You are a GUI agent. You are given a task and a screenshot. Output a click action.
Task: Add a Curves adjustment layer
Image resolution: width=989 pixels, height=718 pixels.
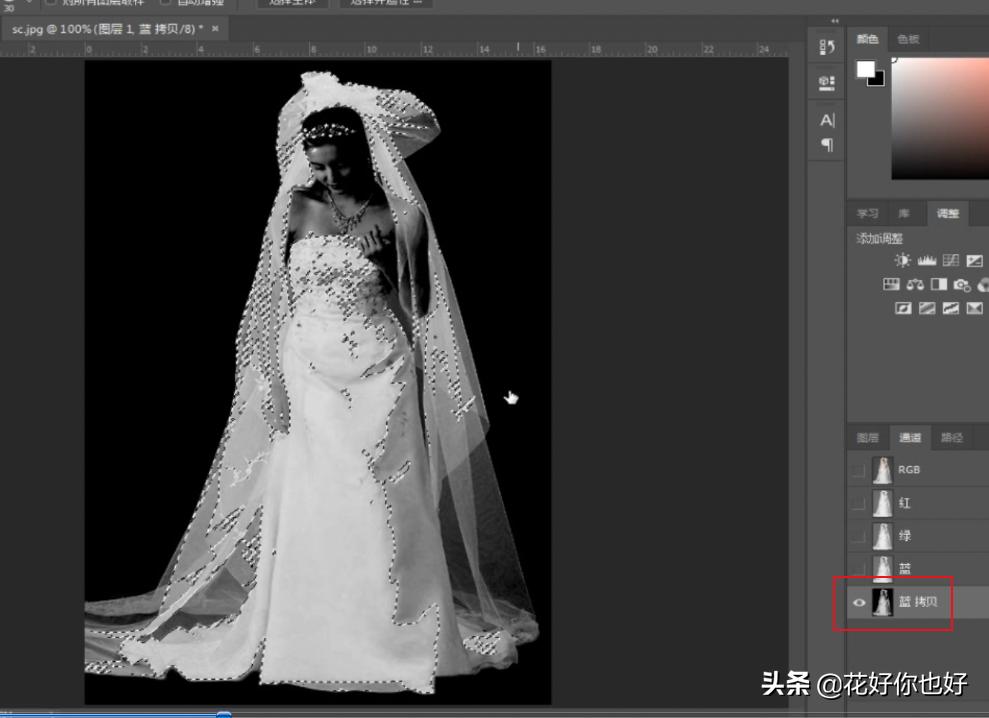[951, 258]
